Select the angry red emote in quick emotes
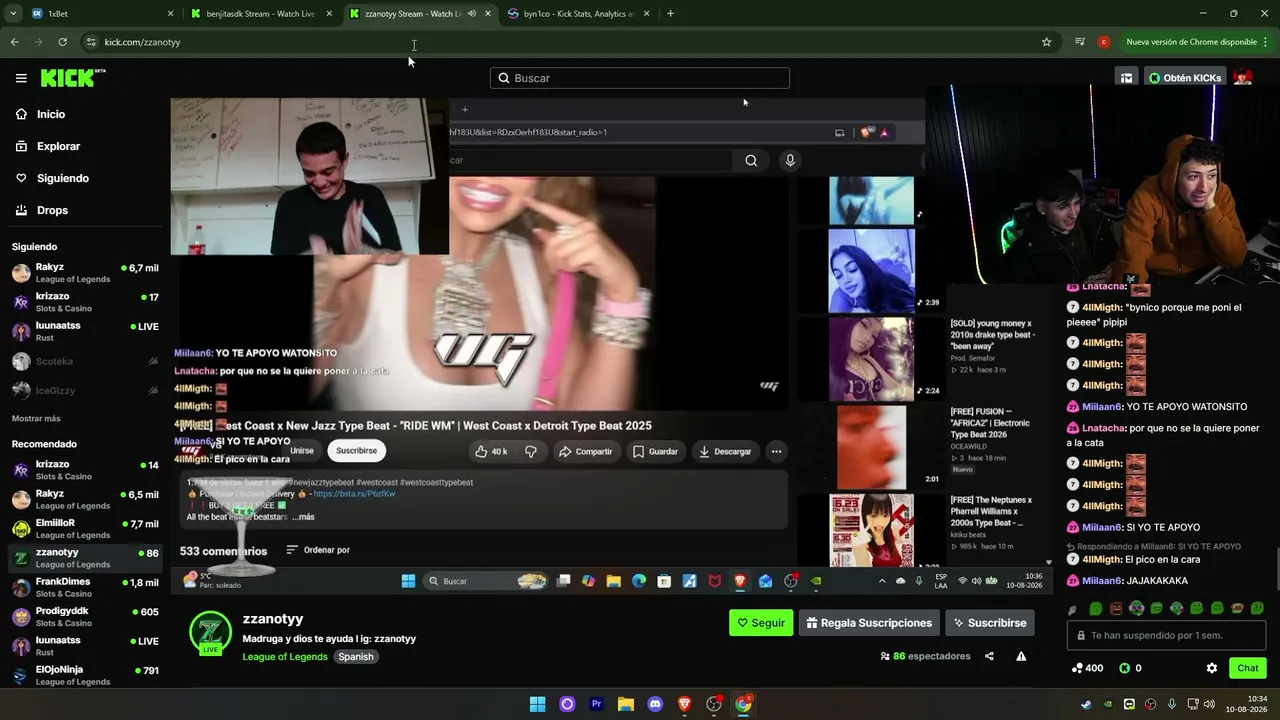The height and width of the screenshot is (720, 1280). (1116, 608)
